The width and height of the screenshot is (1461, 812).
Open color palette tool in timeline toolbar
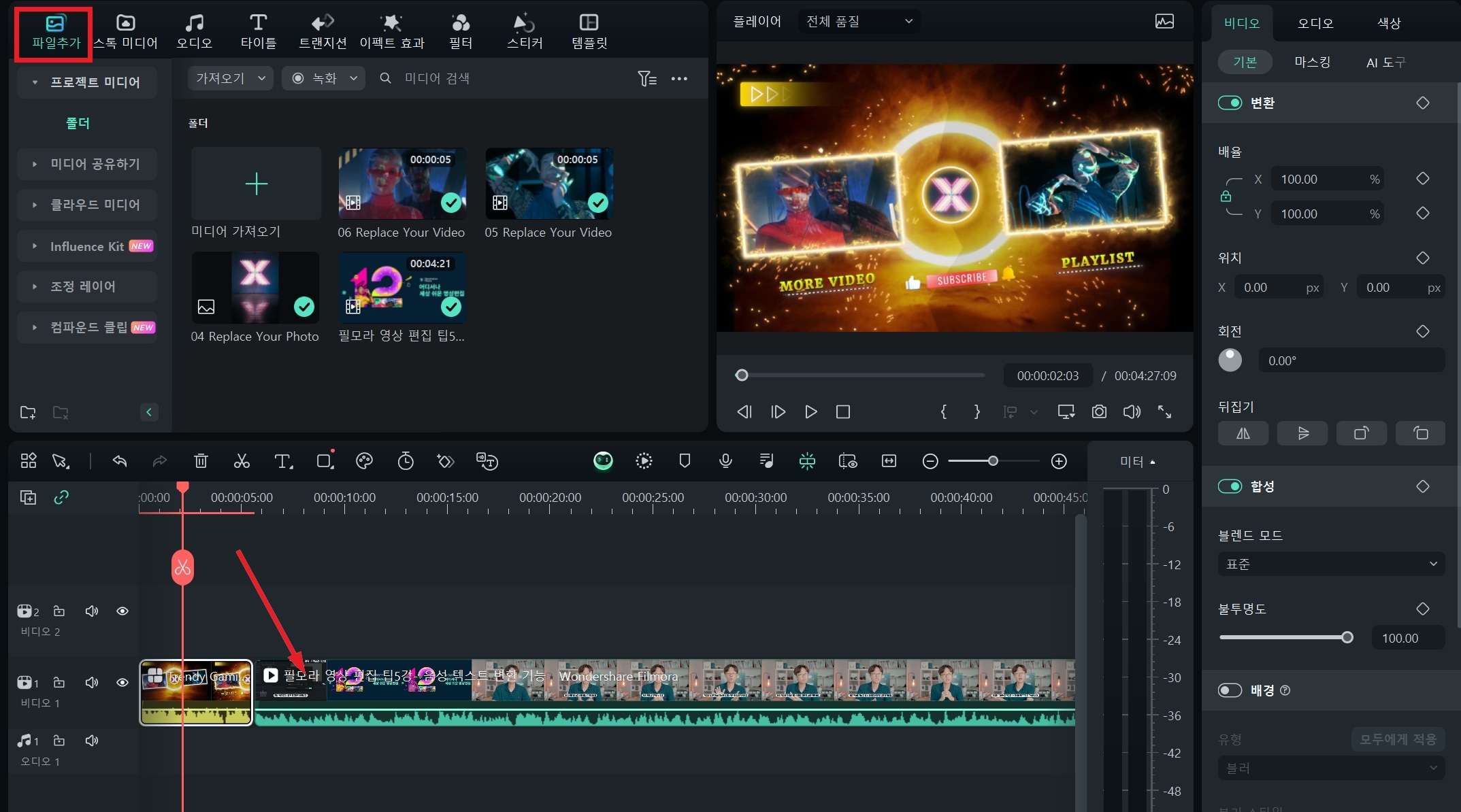(365, 462)
